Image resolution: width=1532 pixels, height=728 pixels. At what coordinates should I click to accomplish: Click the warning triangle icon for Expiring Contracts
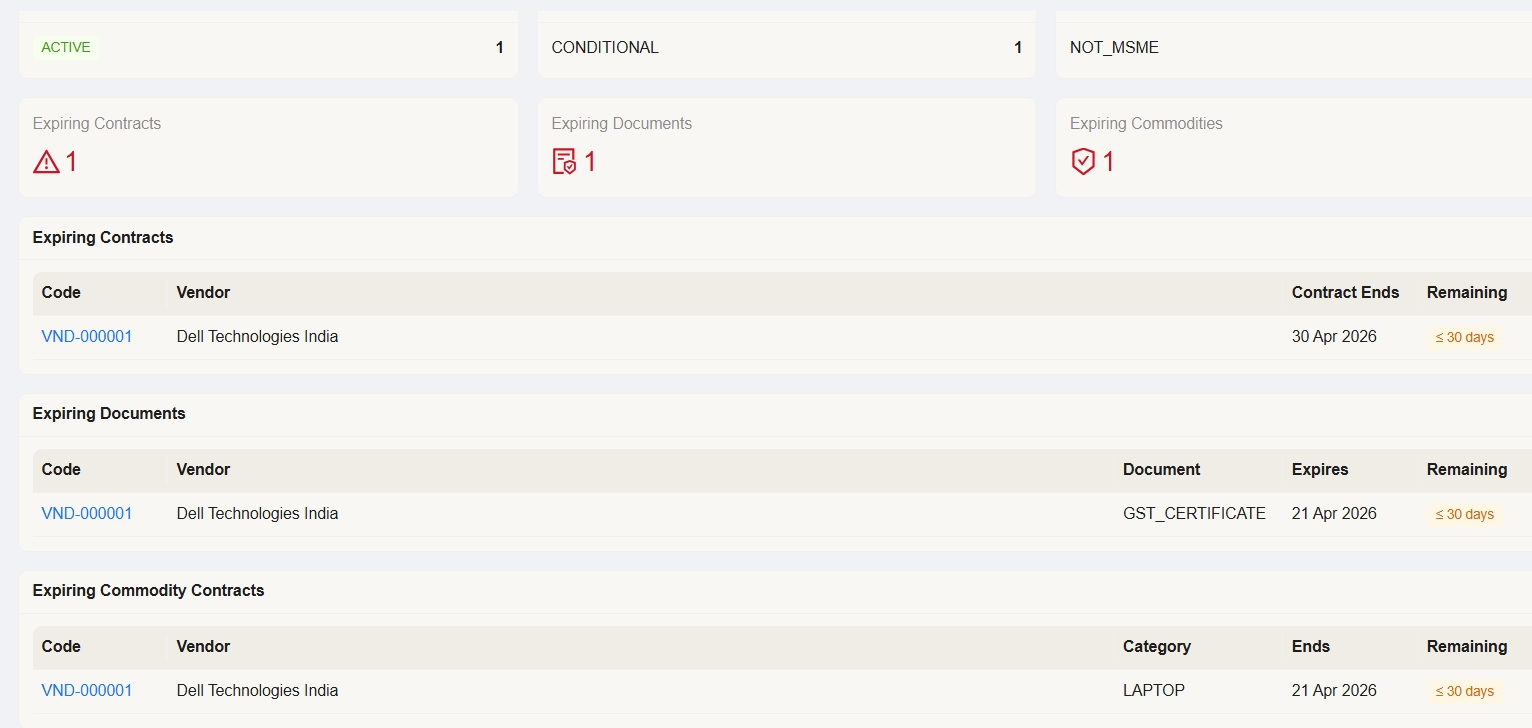pyautogui.click(x=46, y=162)
